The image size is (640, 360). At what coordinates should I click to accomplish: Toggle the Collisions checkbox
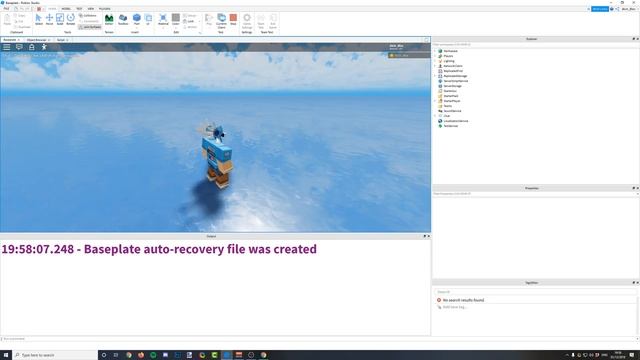coord(88,16)
